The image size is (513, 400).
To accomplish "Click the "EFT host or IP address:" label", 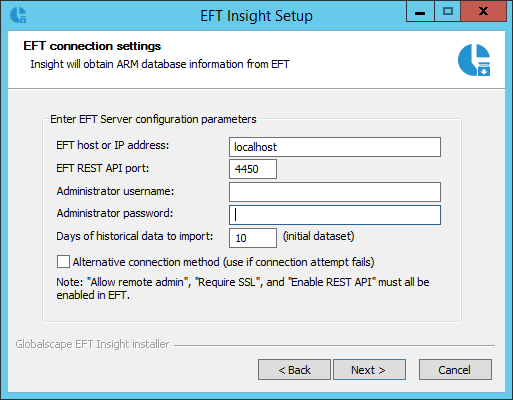I will [113, 145].
